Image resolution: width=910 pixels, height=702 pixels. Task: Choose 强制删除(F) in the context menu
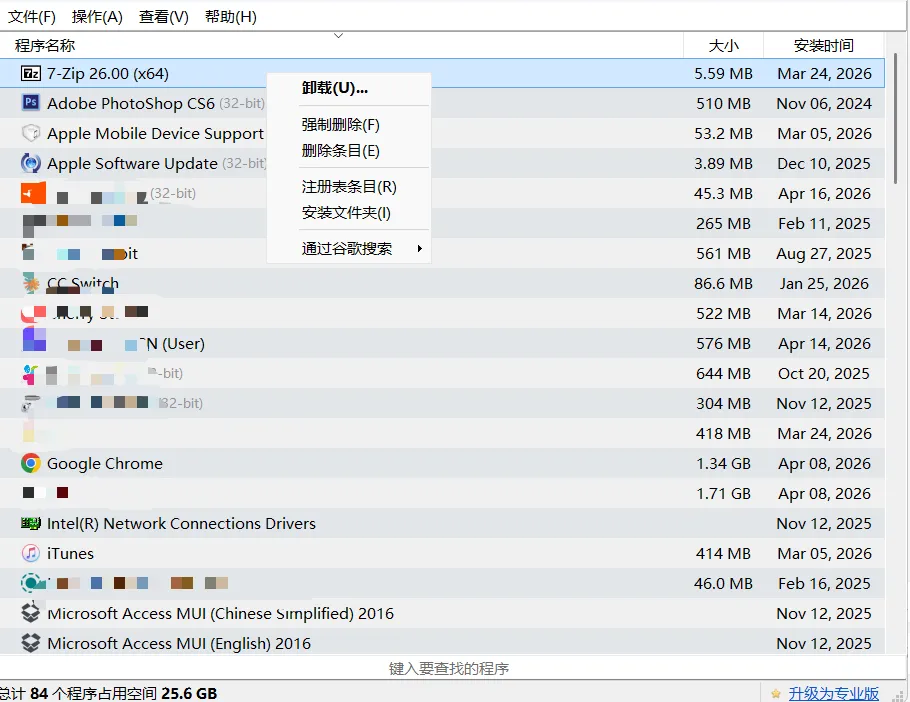point(349,125)
